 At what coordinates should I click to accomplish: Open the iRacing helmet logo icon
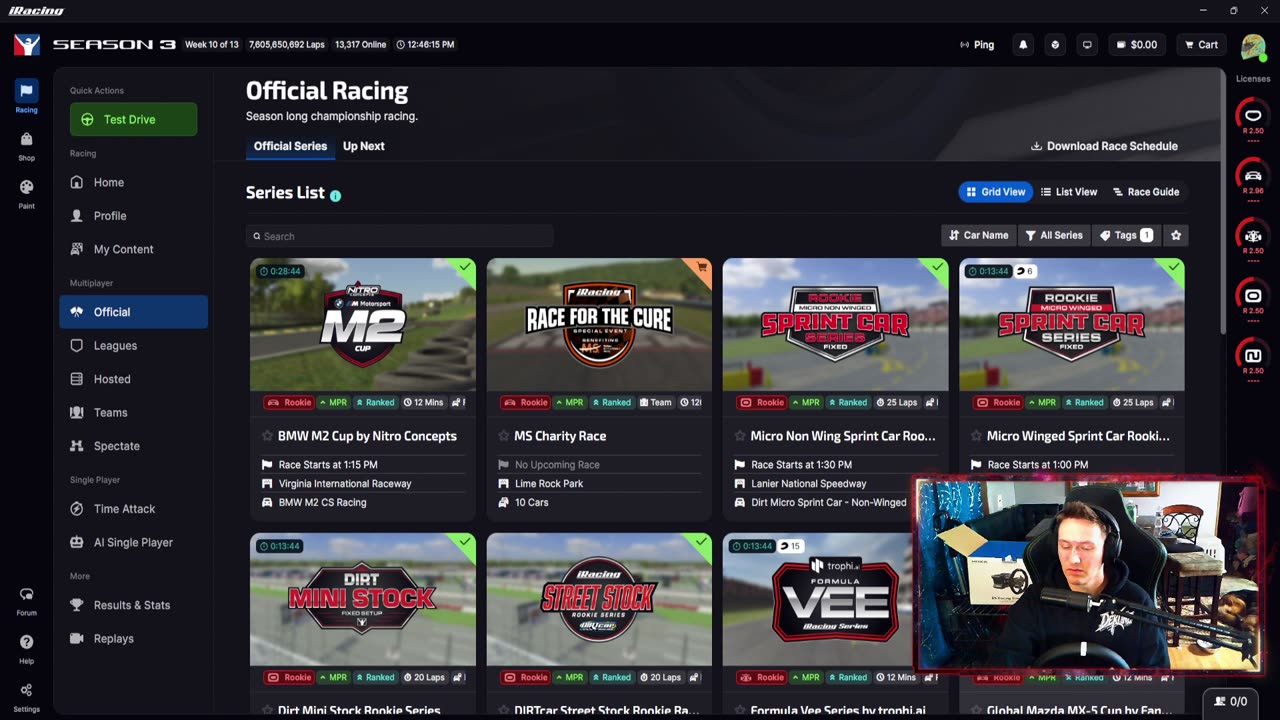click(x=26, y=45)
